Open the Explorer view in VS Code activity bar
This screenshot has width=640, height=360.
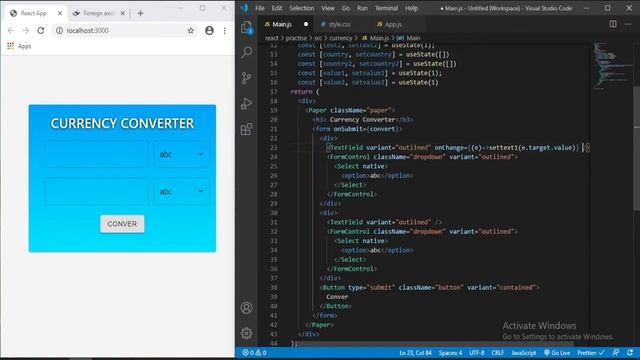coord(247,27)
